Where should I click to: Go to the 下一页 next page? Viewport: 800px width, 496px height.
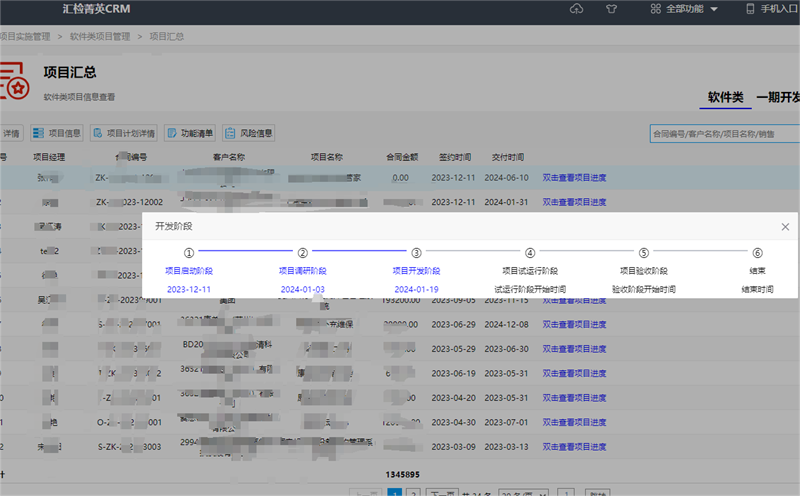[x=442, y=493]
